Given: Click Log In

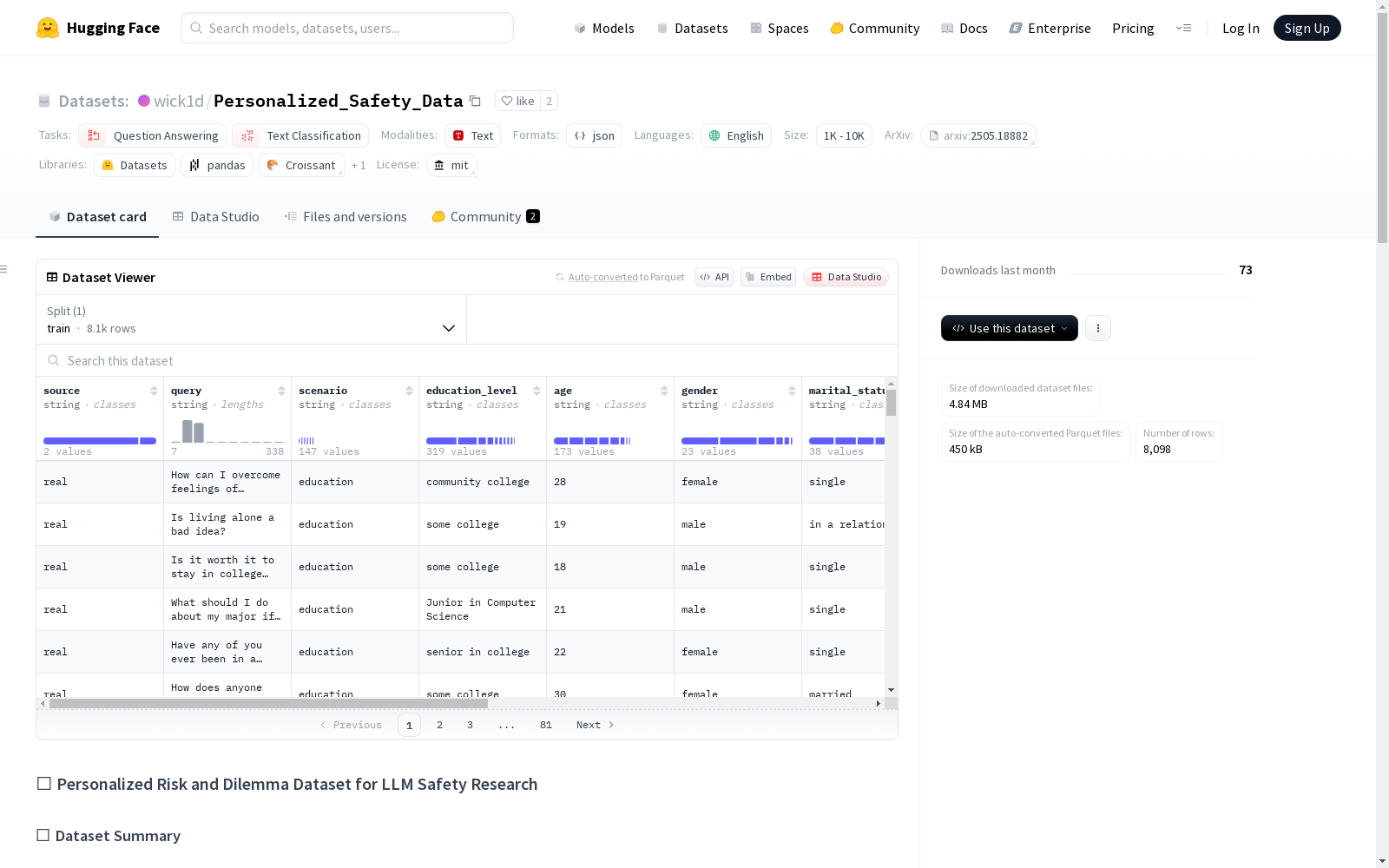Looking at the screenshot, I should (x=1241, y=28).
